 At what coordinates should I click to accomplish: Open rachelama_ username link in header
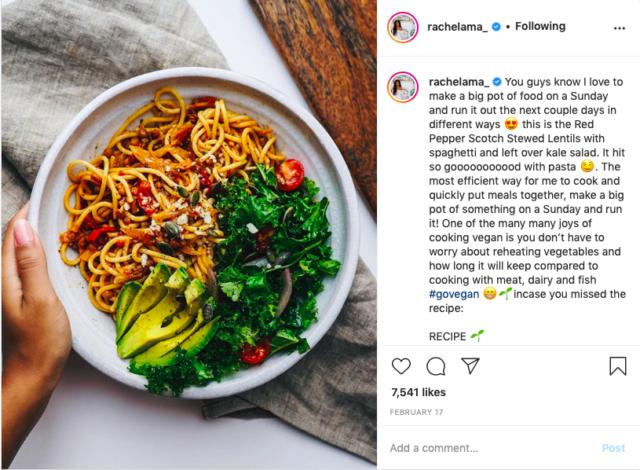point(457,27)
